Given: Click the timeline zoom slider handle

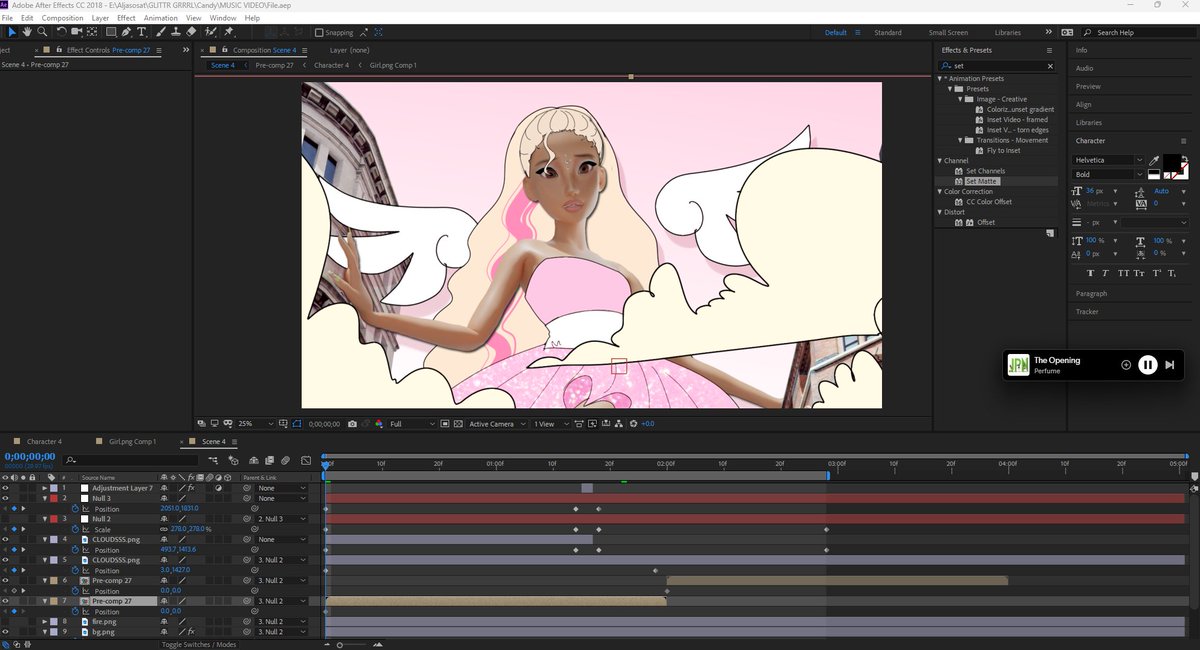Looking at the screenshot, I should (339, 644).
